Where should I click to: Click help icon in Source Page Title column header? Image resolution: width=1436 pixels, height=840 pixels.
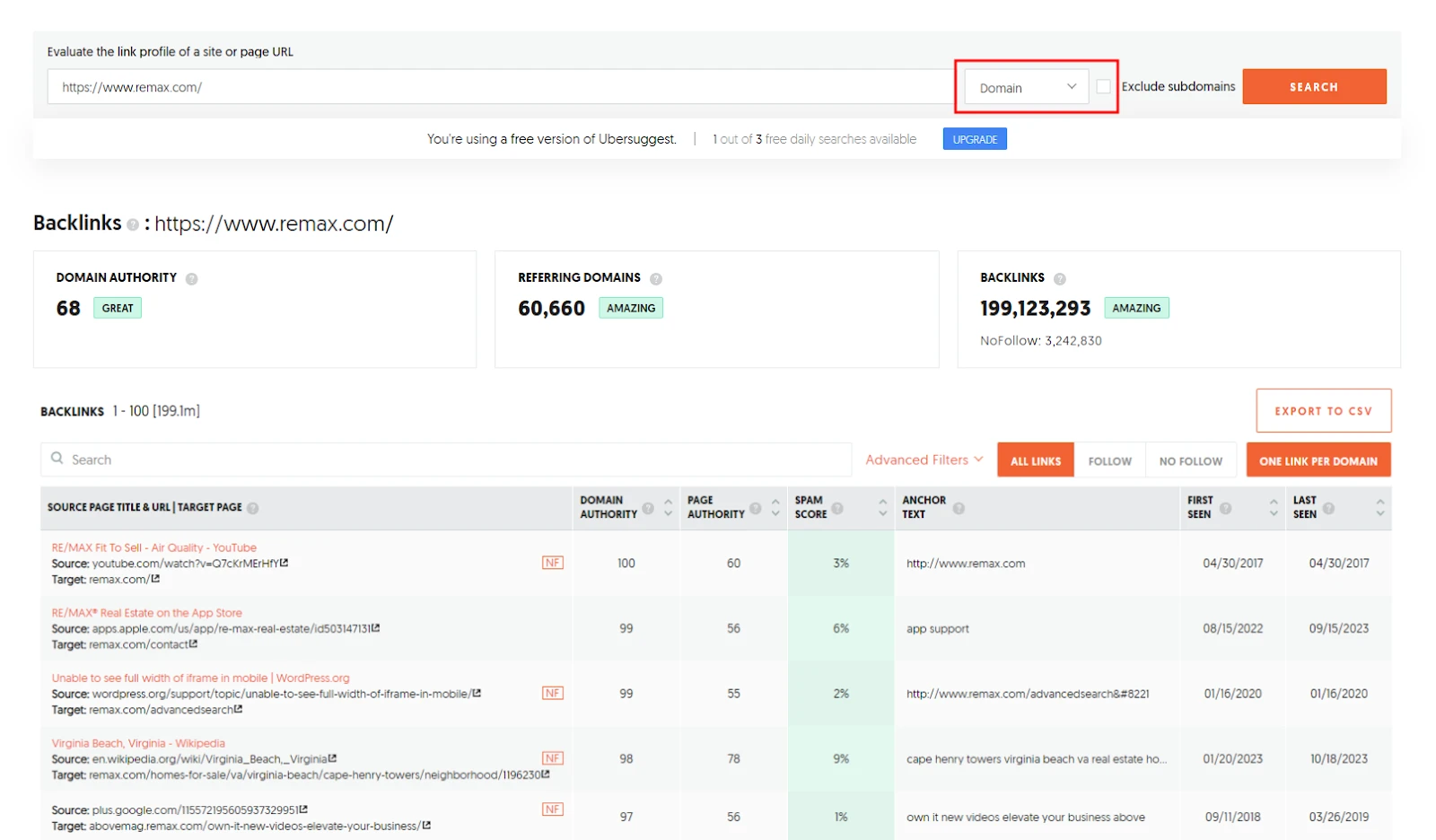click(253, 508)
